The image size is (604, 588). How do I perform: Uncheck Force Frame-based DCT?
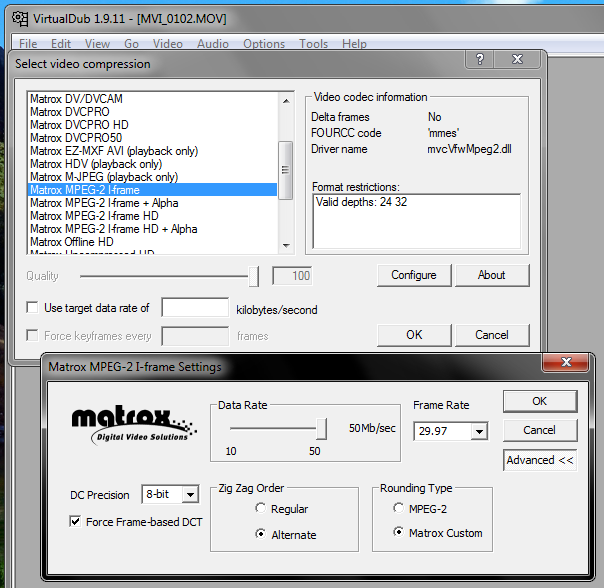[x=75, y=522]
